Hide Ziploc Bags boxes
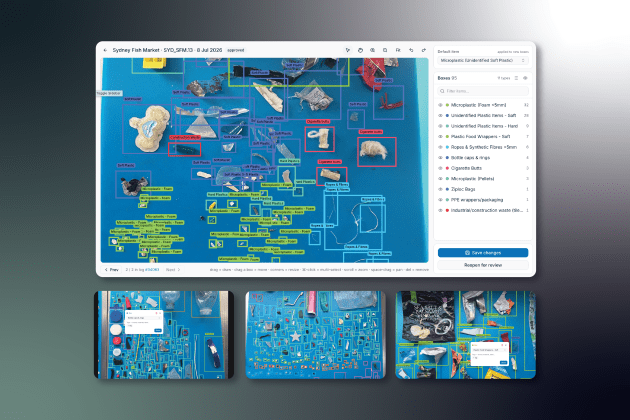The width and height of the screenshot is (630, 420). [440, 189]
